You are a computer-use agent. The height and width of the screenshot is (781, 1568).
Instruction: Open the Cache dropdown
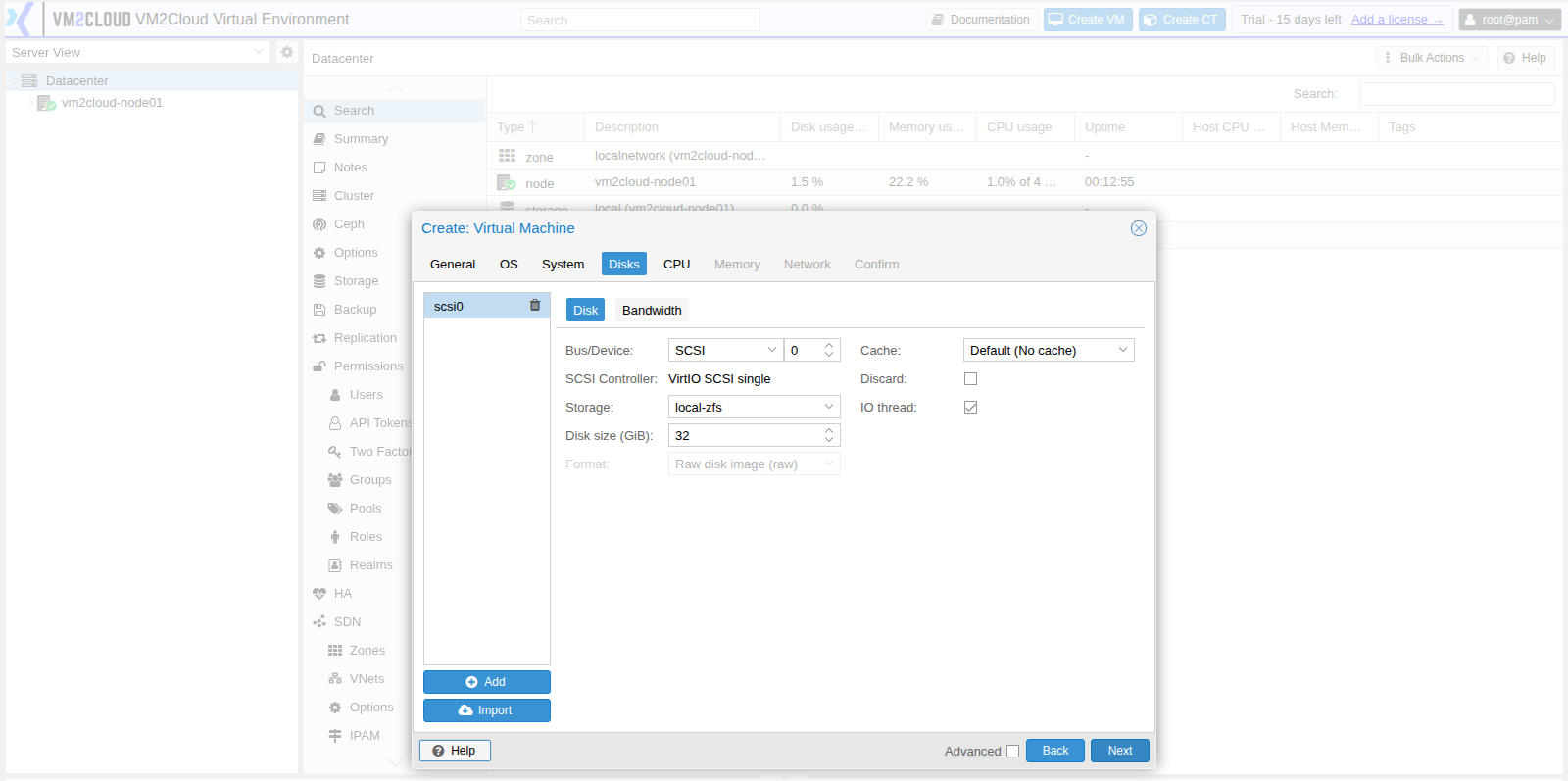[1123, 350]
